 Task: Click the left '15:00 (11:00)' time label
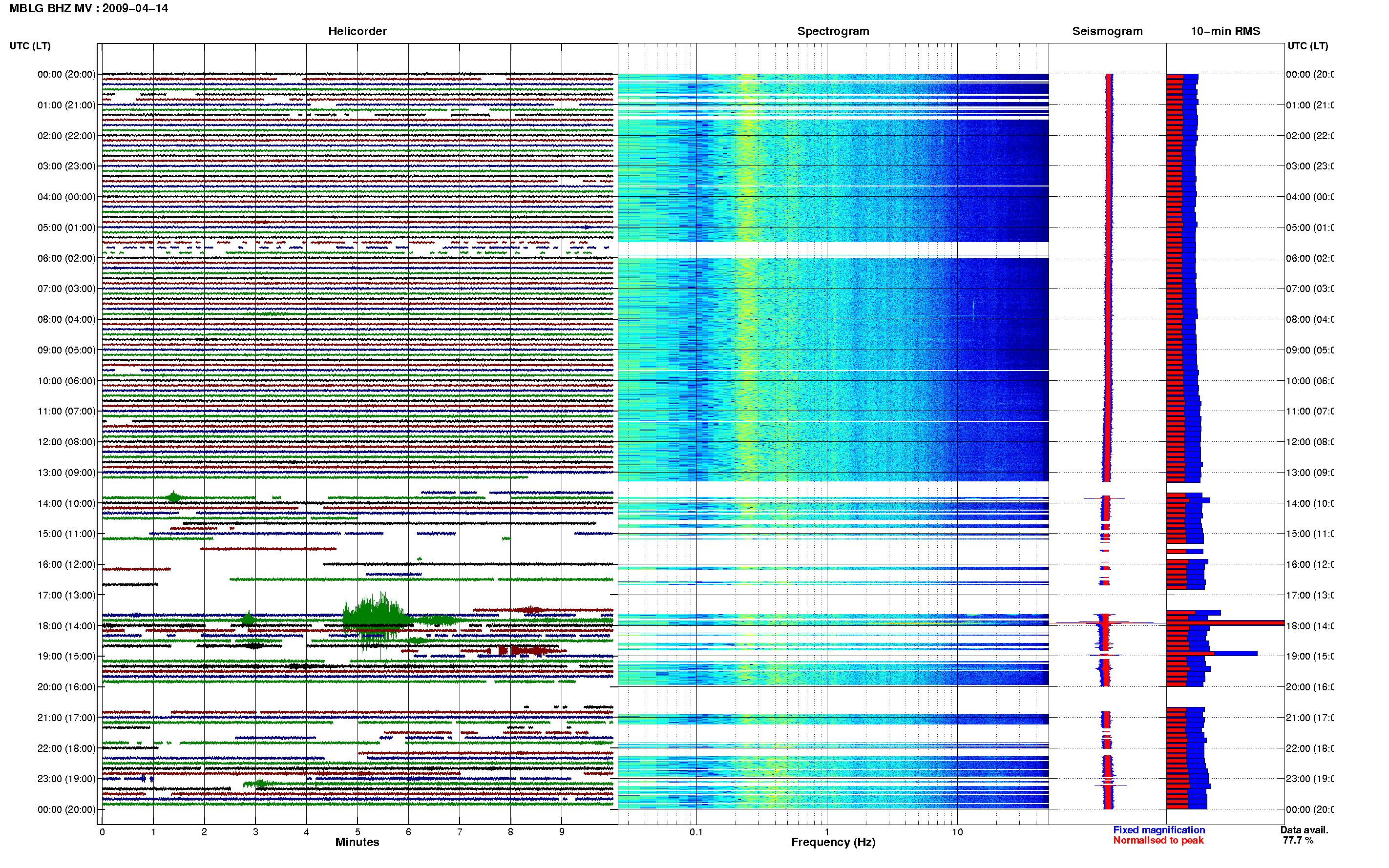pyautogui.click(x=66, y=534)
